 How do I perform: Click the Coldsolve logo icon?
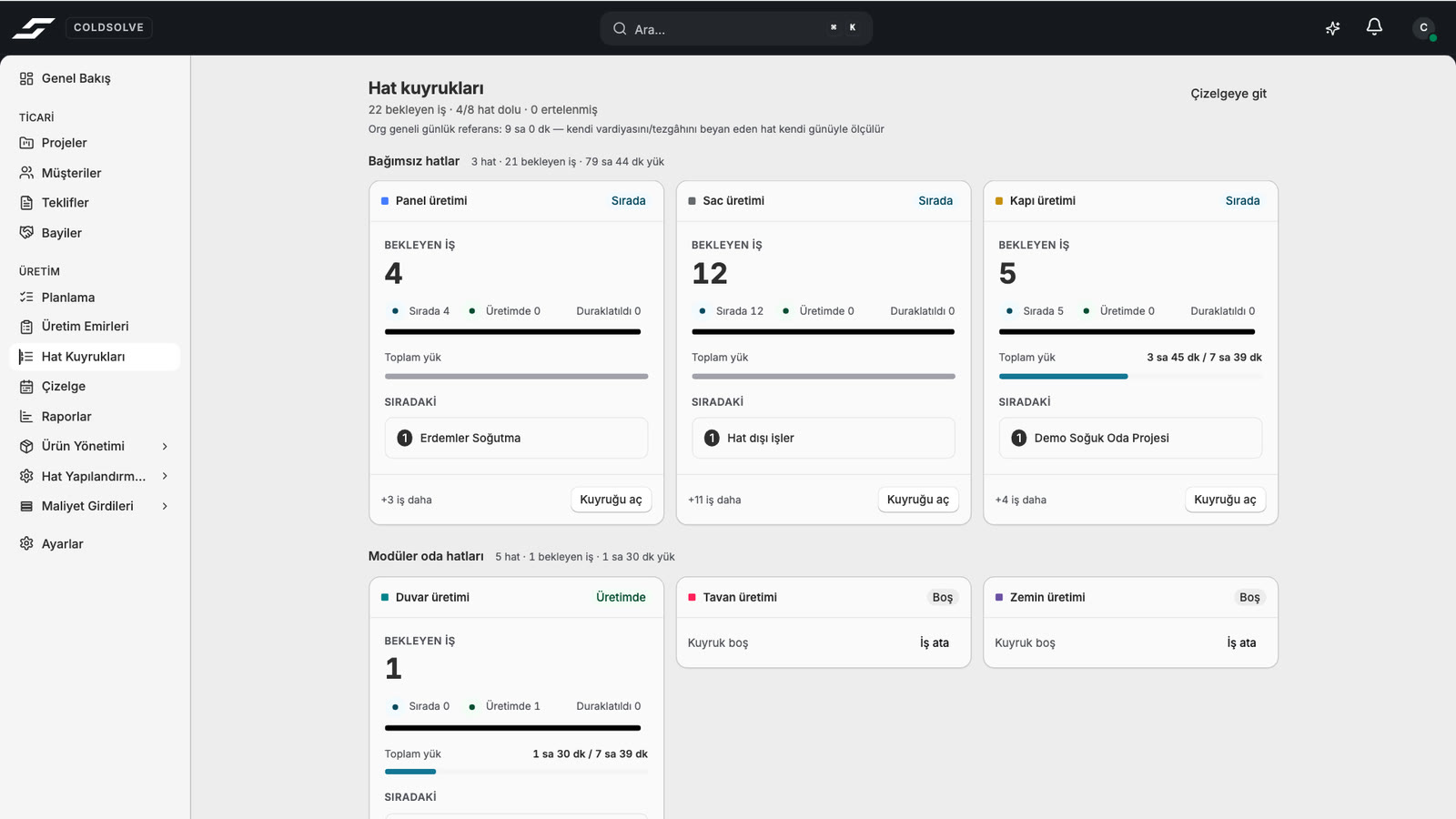point(33,28)
